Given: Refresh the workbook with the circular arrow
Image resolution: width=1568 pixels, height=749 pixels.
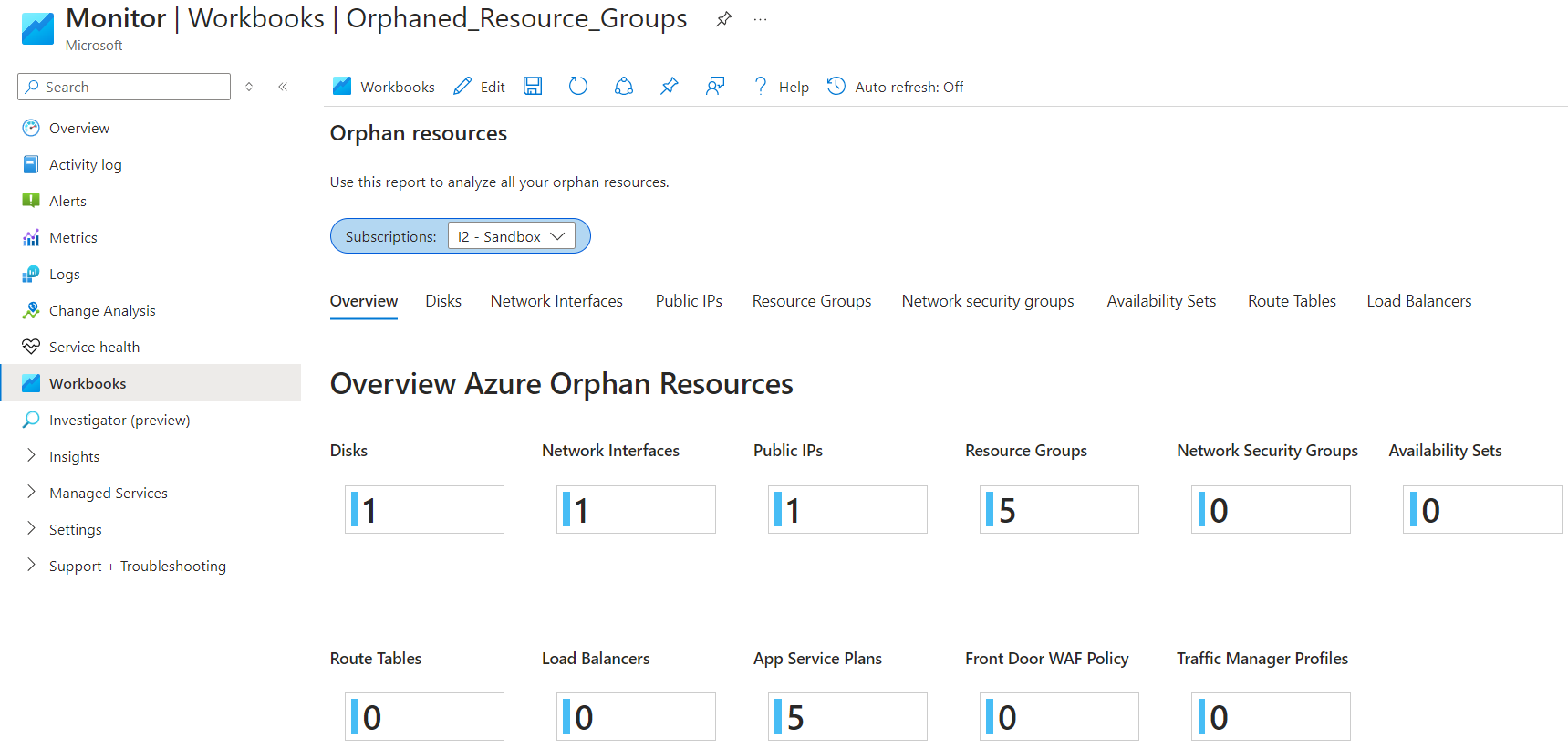Looking at the screenshot, I should 578,86.
